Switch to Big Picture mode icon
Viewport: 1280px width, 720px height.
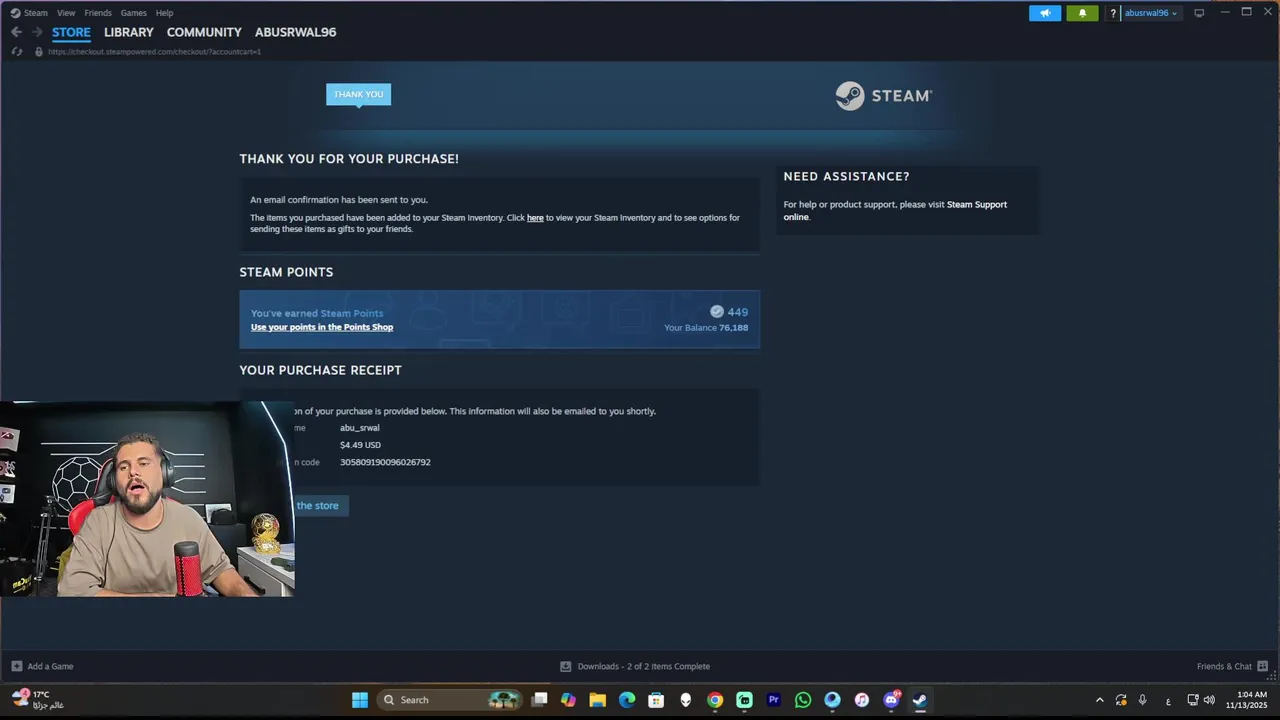coord(1199,13)
